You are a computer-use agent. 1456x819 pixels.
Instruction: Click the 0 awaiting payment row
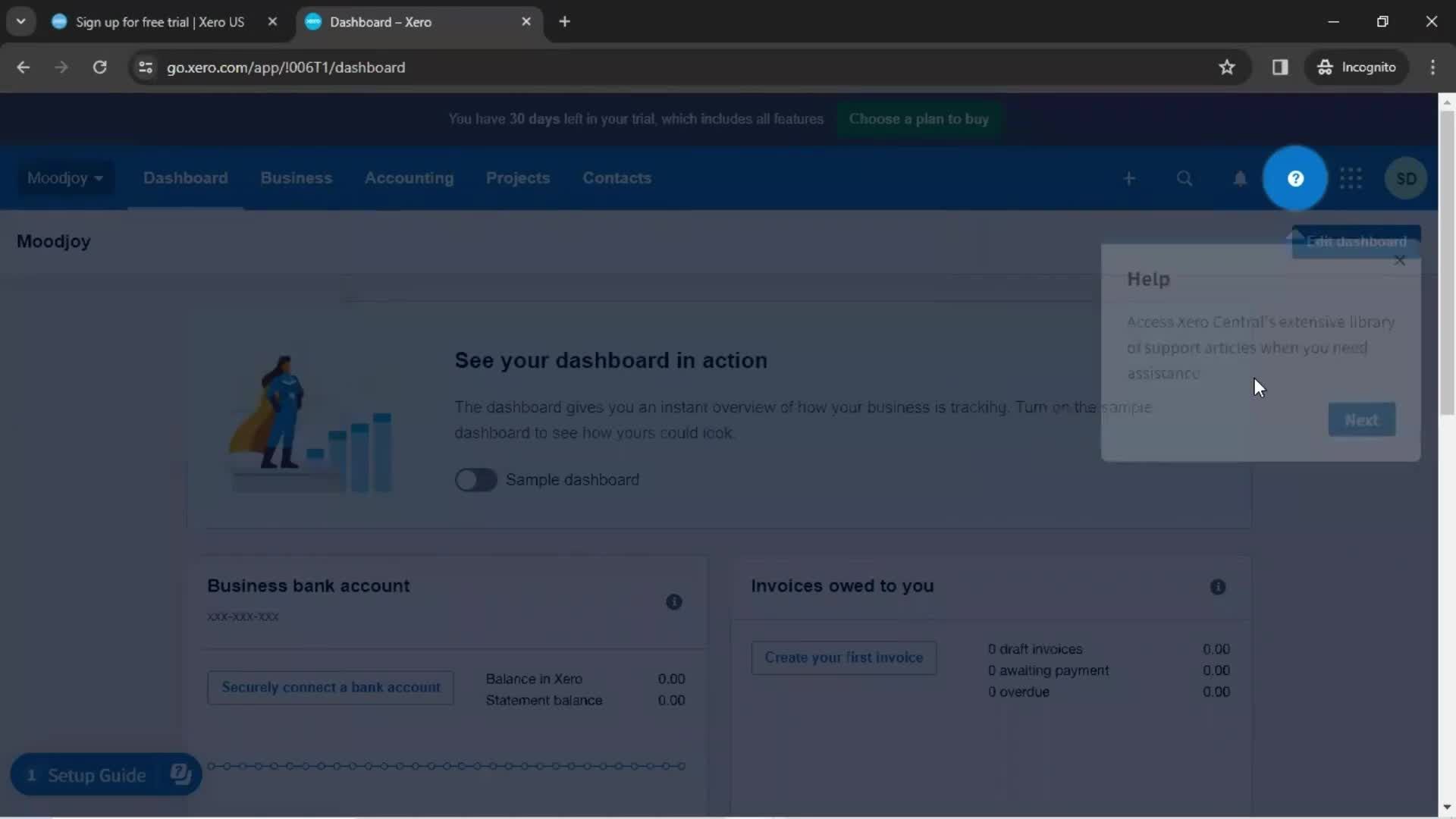click(x=1109, y=670)
